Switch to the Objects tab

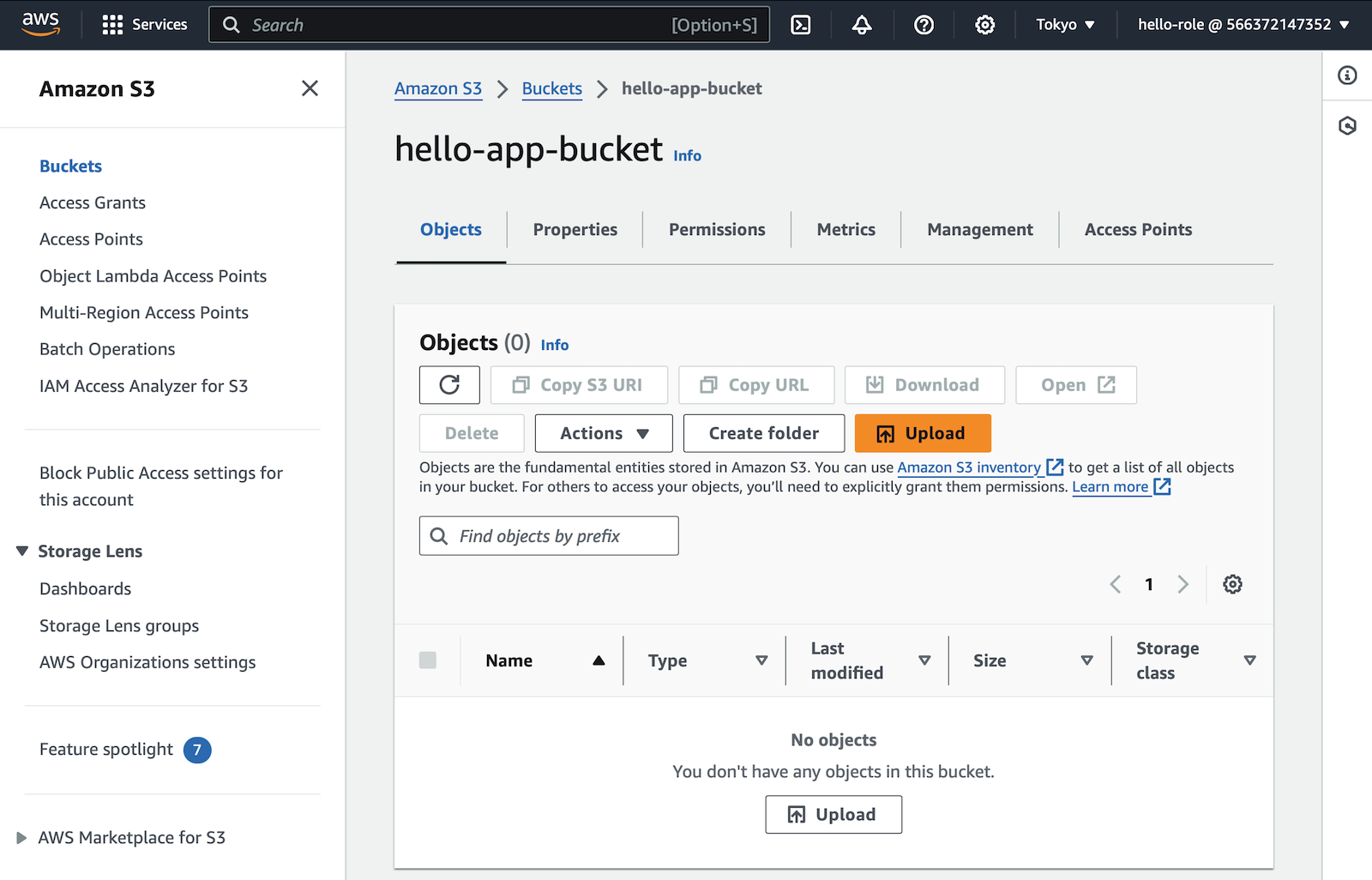451,230
